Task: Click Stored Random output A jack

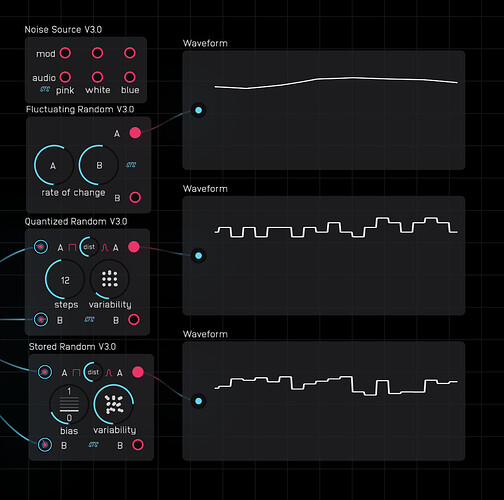Action: pyautogui.click(x=138, y=372)
